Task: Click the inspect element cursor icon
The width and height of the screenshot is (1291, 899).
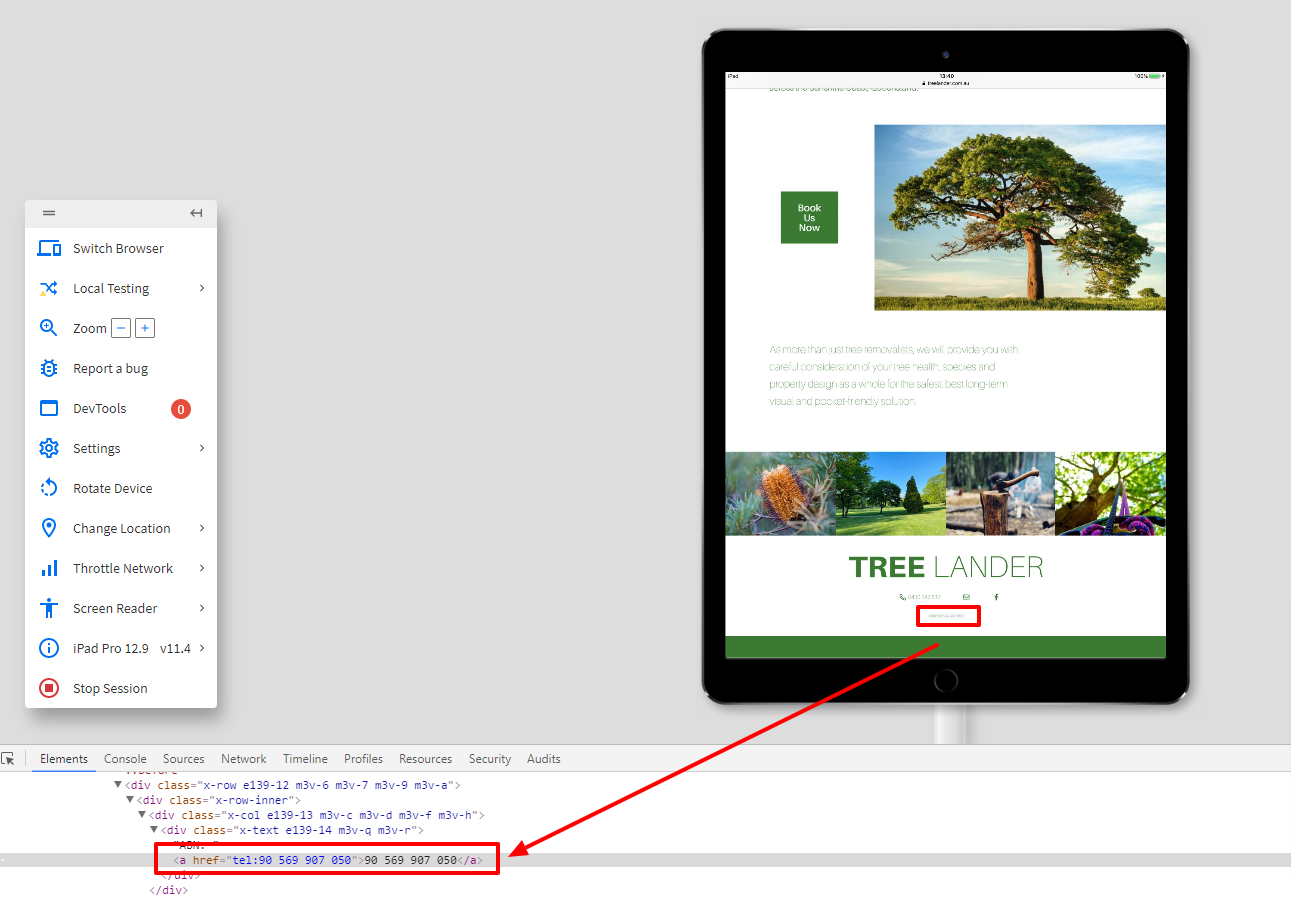Action: click(x=8, y=759)
